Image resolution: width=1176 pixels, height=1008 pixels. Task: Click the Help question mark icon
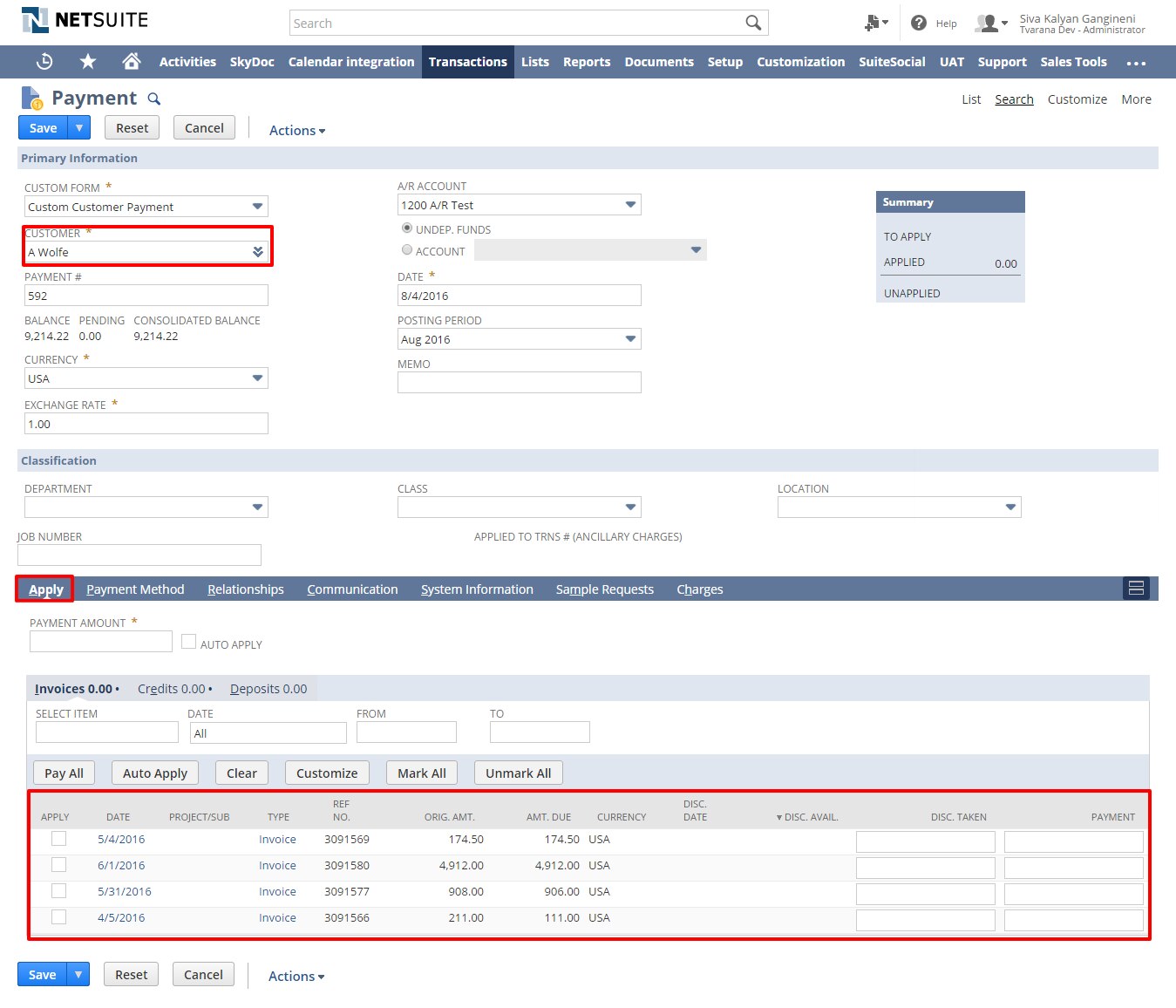coord(918,23)
